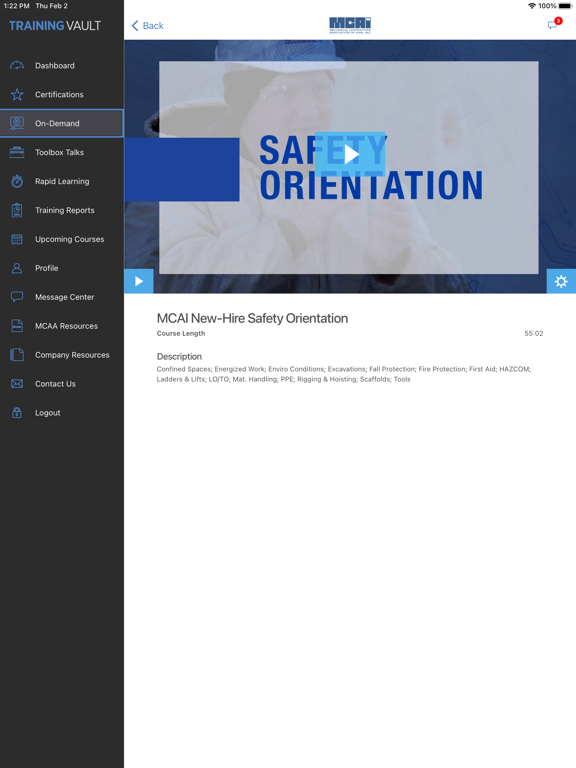The width and height of the screenshot is (576, 768).
Task: Click the Upcoming Courses calendar icon
Action: 17,239
